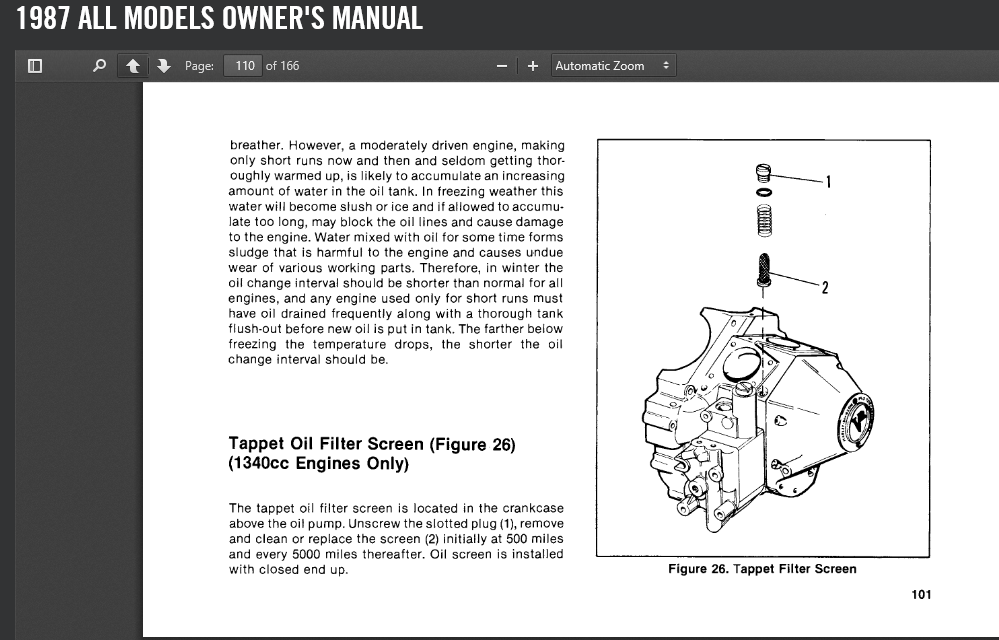Click the Tappet Oil Filter Screen heading
This screenshot has height=640, width=999.
[372, 444]
